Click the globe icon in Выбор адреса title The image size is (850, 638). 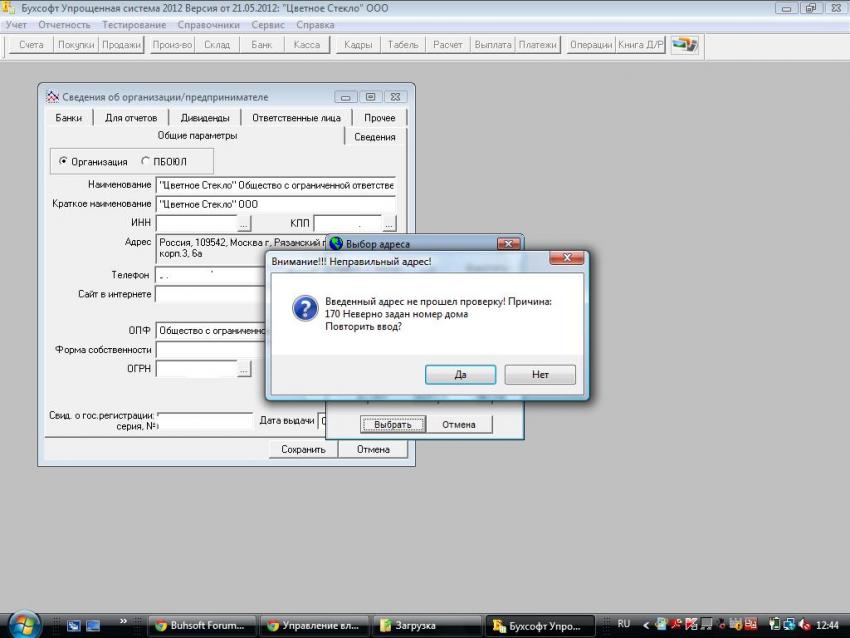click(336, 244)
